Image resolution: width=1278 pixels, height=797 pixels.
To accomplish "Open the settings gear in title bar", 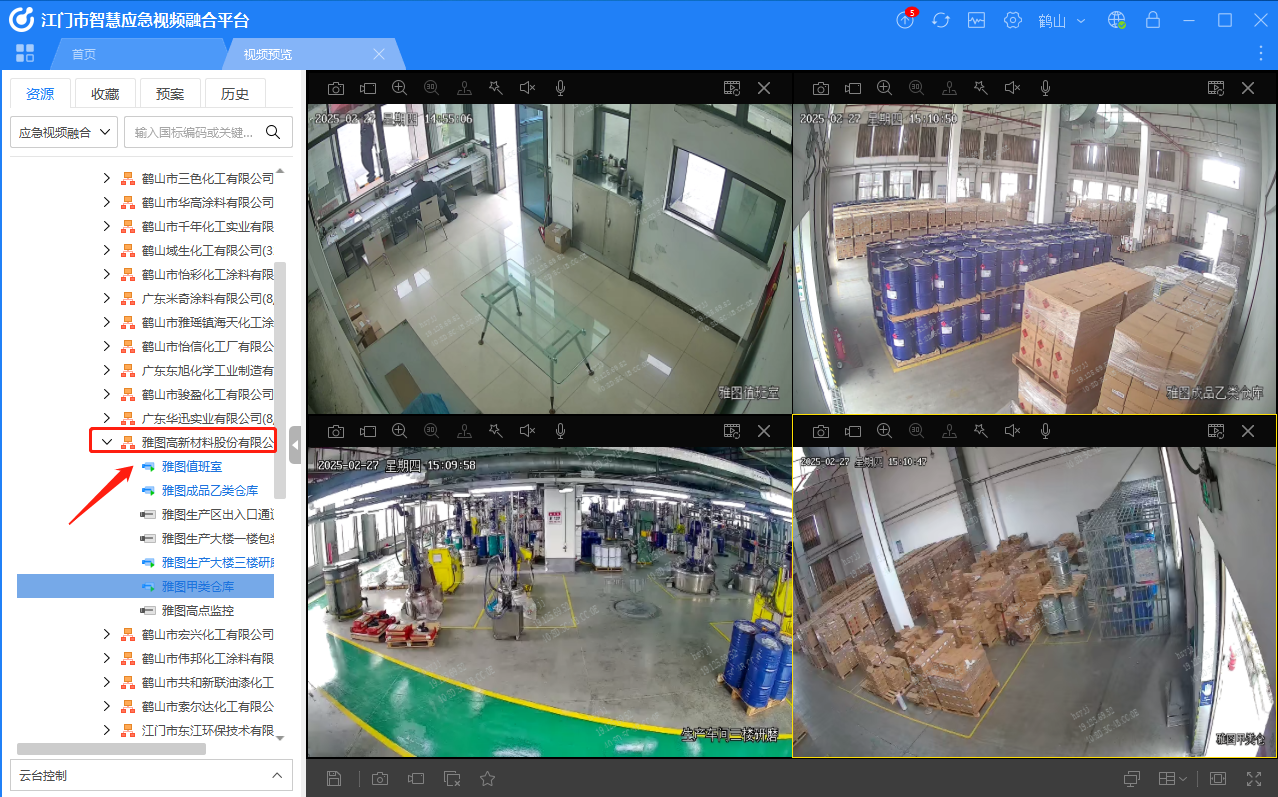I will (1013, 20).
